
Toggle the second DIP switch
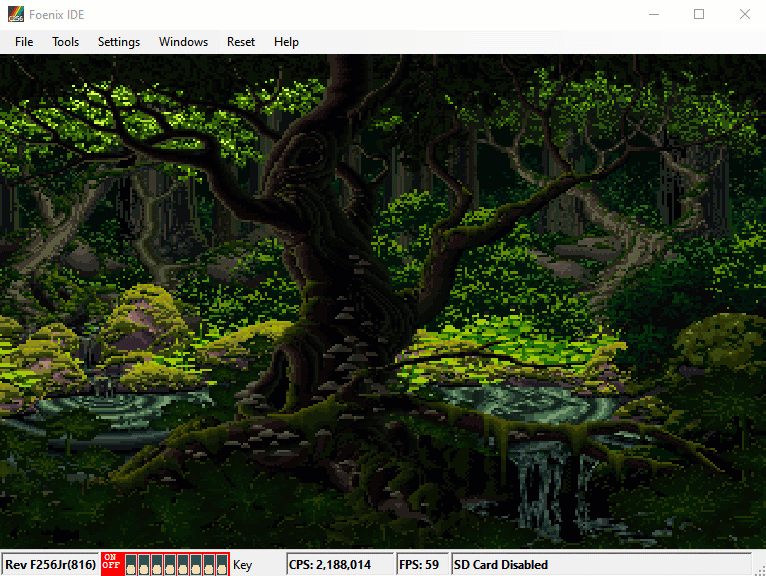144,564
